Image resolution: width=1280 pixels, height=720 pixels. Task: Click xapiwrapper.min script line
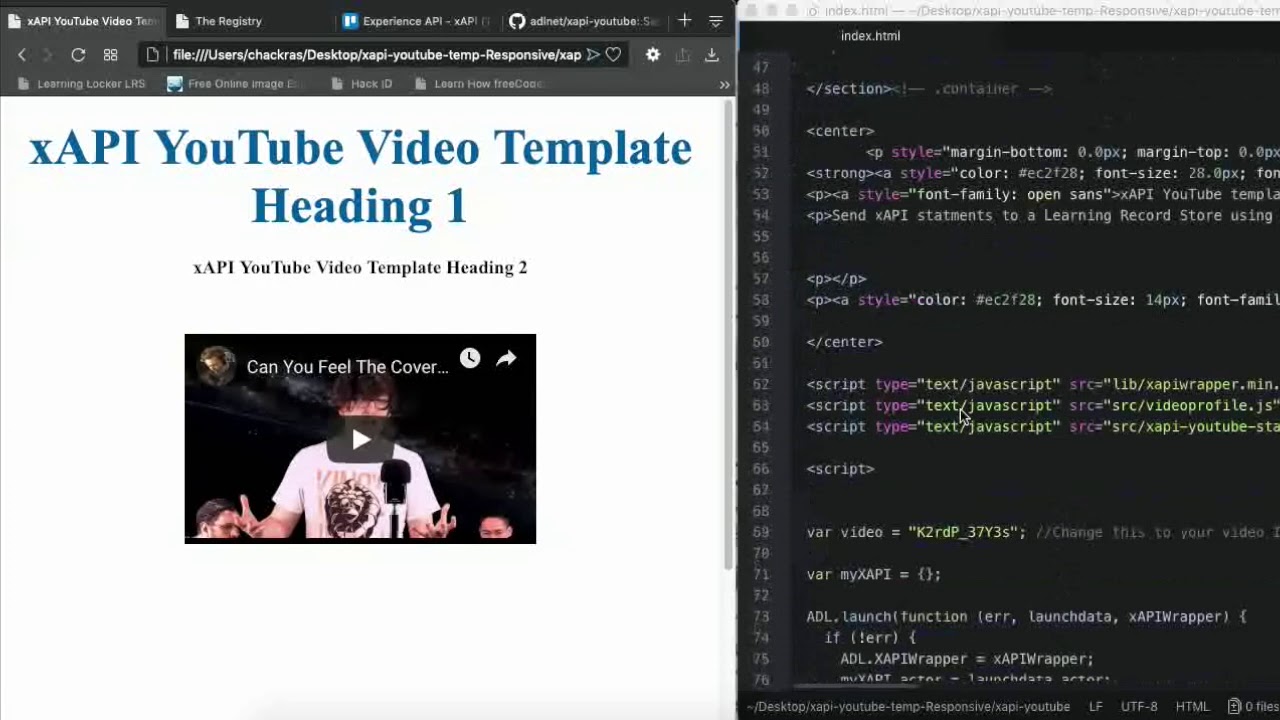pyautogui.click(x=1043, y=384)
